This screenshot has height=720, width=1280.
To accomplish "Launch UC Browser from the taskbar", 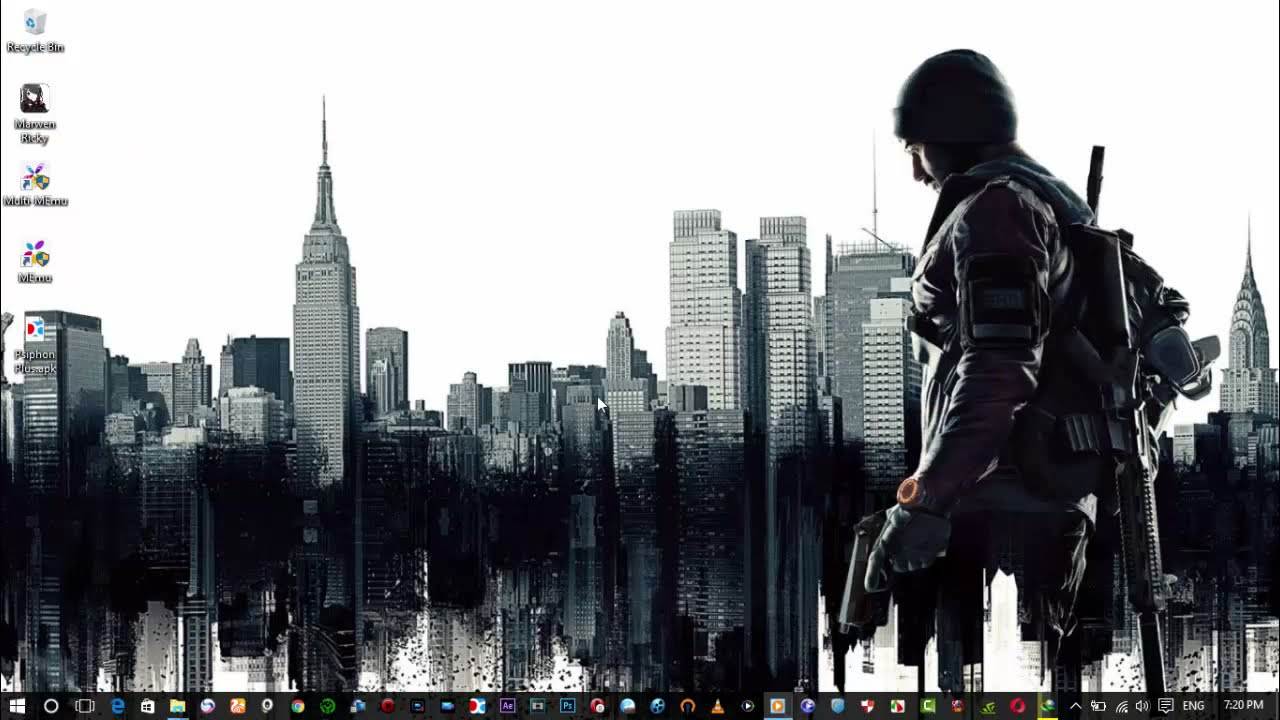I will tap(238, 706).
